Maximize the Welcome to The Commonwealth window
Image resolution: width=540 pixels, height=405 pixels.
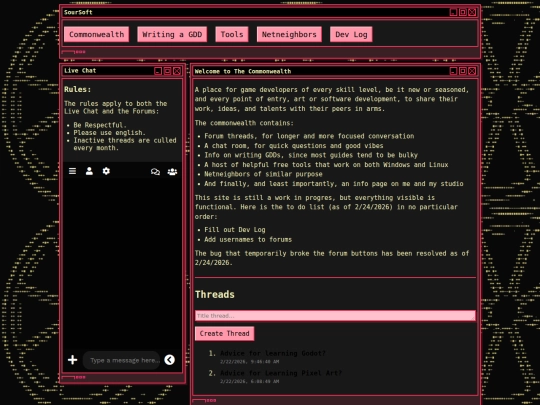463,71
